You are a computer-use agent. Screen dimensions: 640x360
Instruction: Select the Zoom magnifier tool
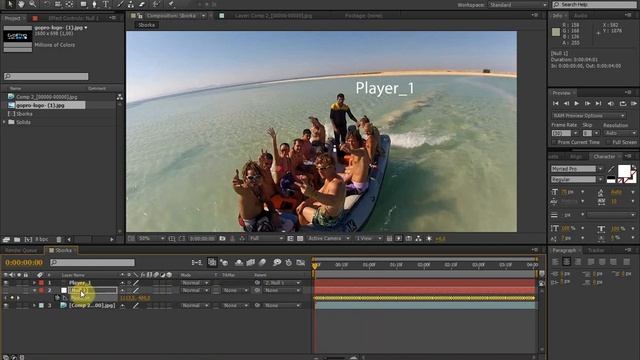click(x=32, y=4)
